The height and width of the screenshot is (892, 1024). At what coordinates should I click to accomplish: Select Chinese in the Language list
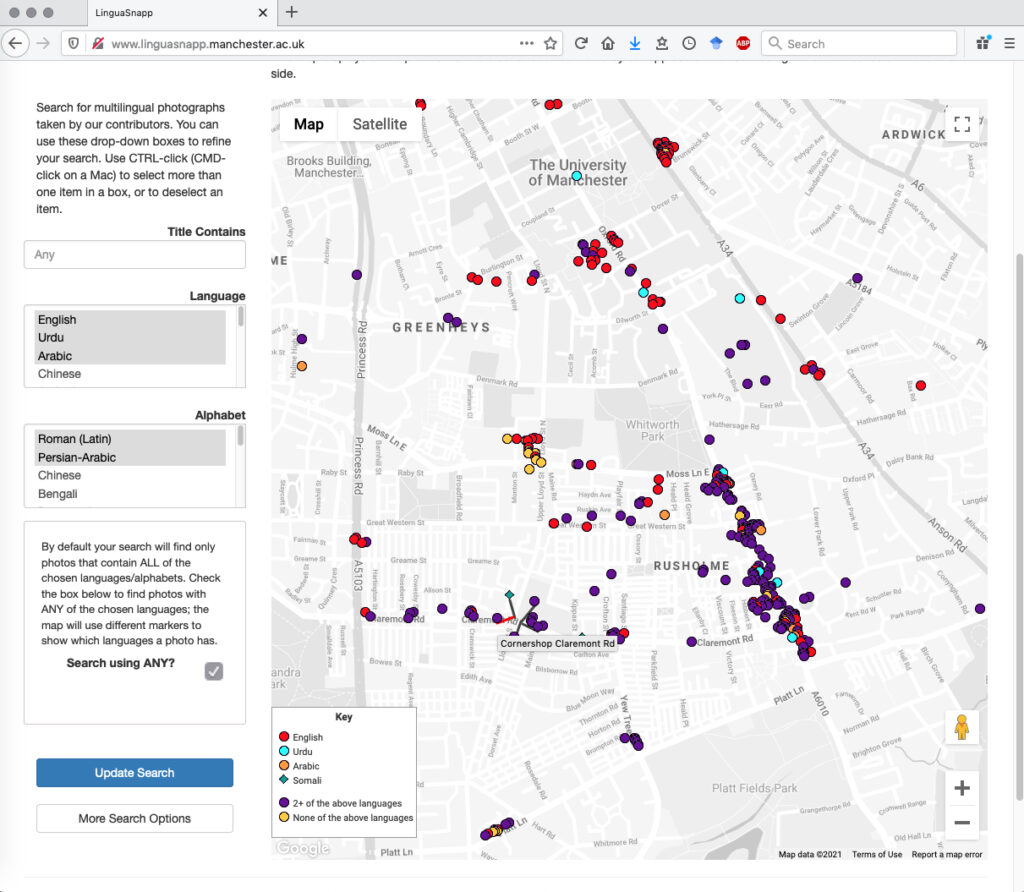[60, 374]
